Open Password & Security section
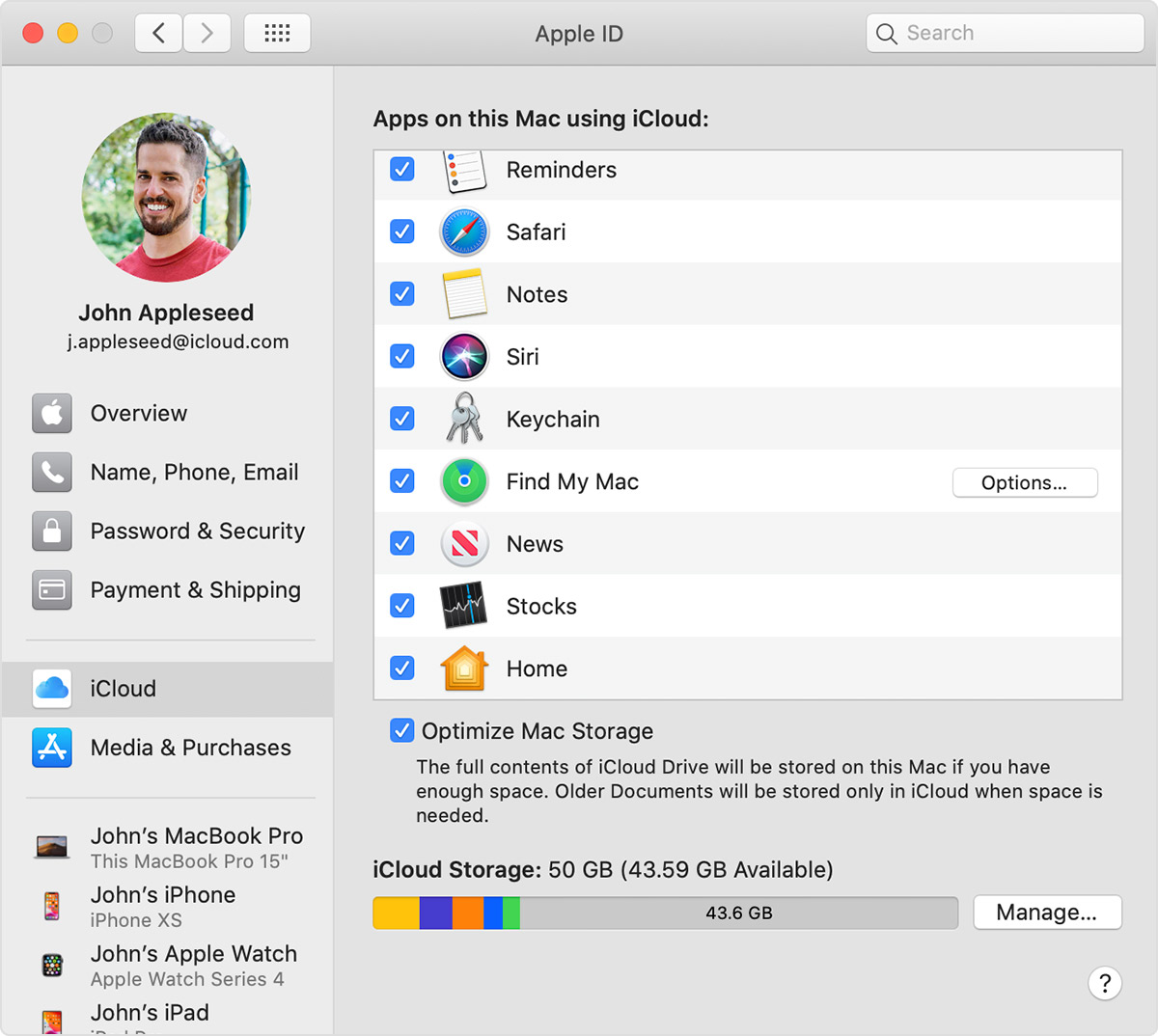Viewport: 1158px width, 1036px height. point(197,532)
